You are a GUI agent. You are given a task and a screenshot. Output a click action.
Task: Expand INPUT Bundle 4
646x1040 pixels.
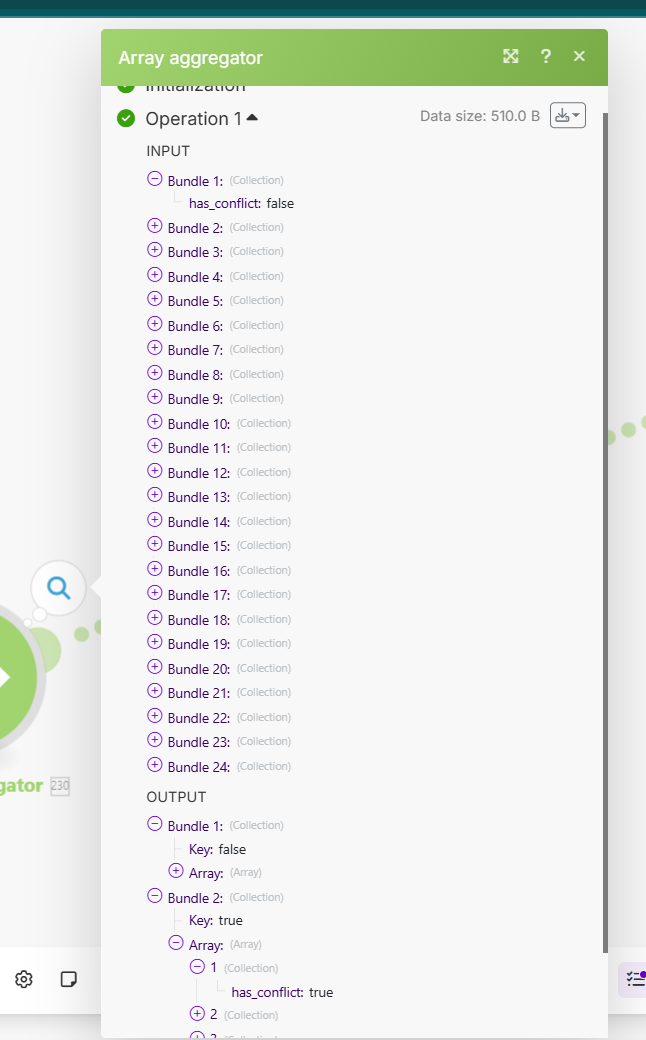pyautogui.click(x=155, y=275)
